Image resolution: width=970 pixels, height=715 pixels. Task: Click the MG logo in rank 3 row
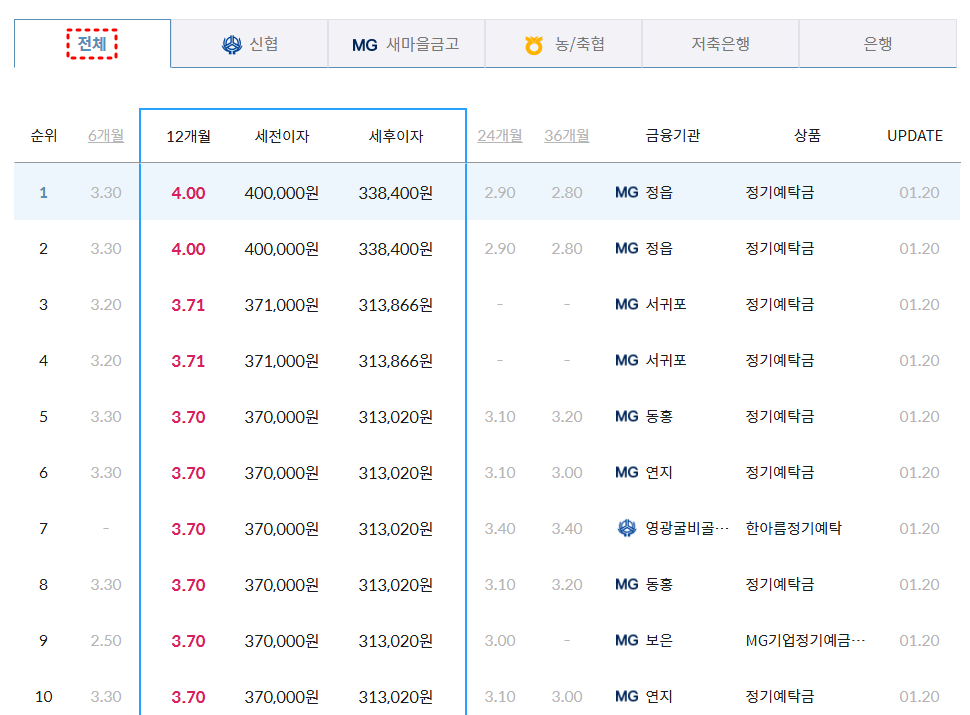pyautogui.click(x=627, y=304)
